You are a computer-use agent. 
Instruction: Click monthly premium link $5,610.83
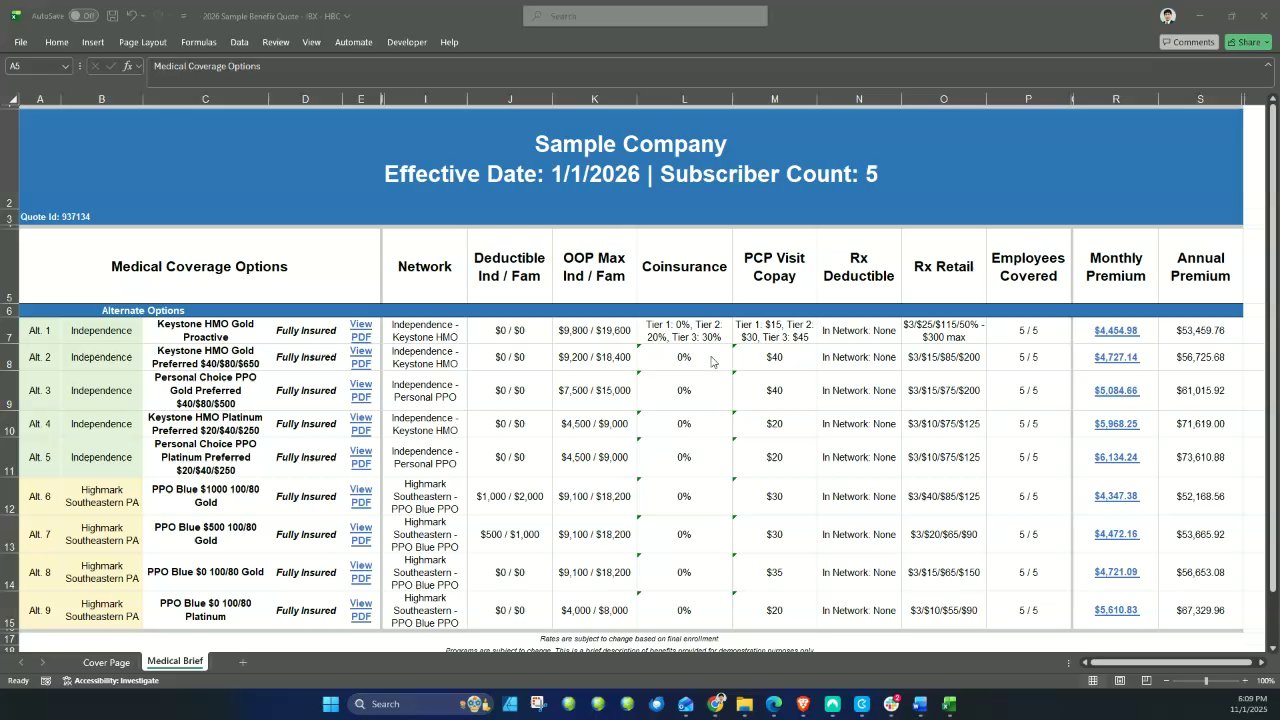[x=1116, y=610]
